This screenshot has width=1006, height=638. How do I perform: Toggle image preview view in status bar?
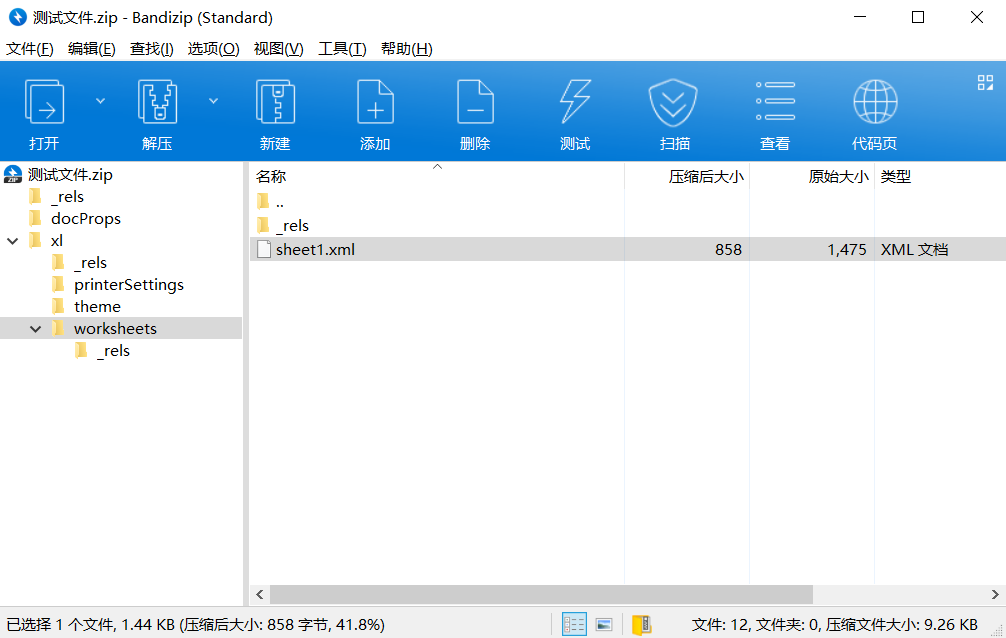pos(604,625)
